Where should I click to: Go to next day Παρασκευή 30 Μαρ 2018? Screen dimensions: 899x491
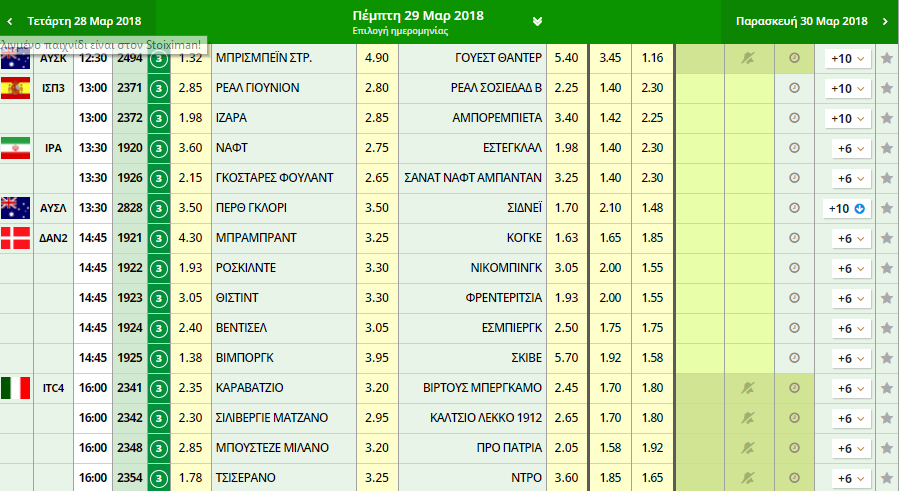point(810,21)
